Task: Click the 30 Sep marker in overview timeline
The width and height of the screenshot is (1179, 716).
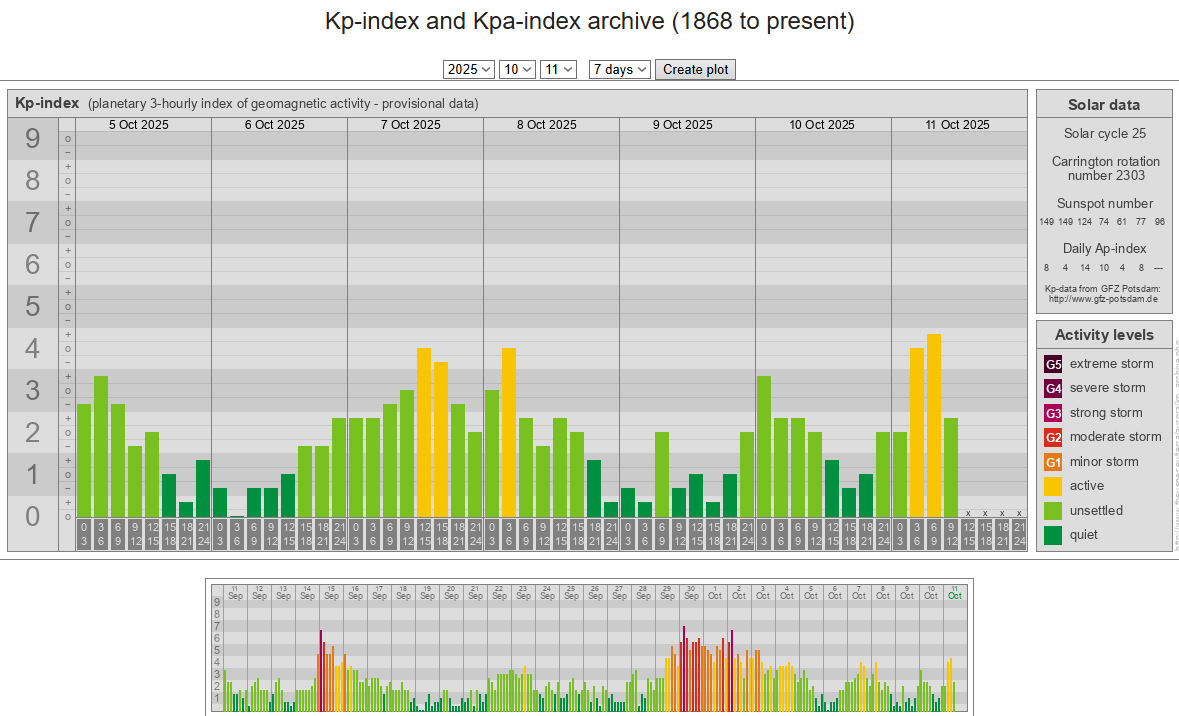Action: pos(691,591)
